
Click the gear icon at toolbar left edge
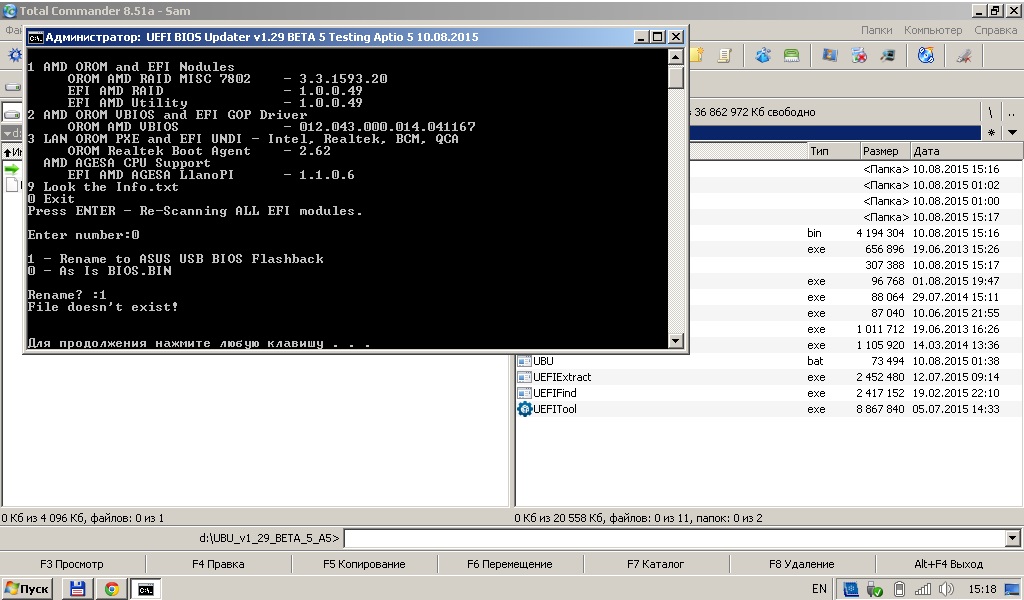(14, 55)
